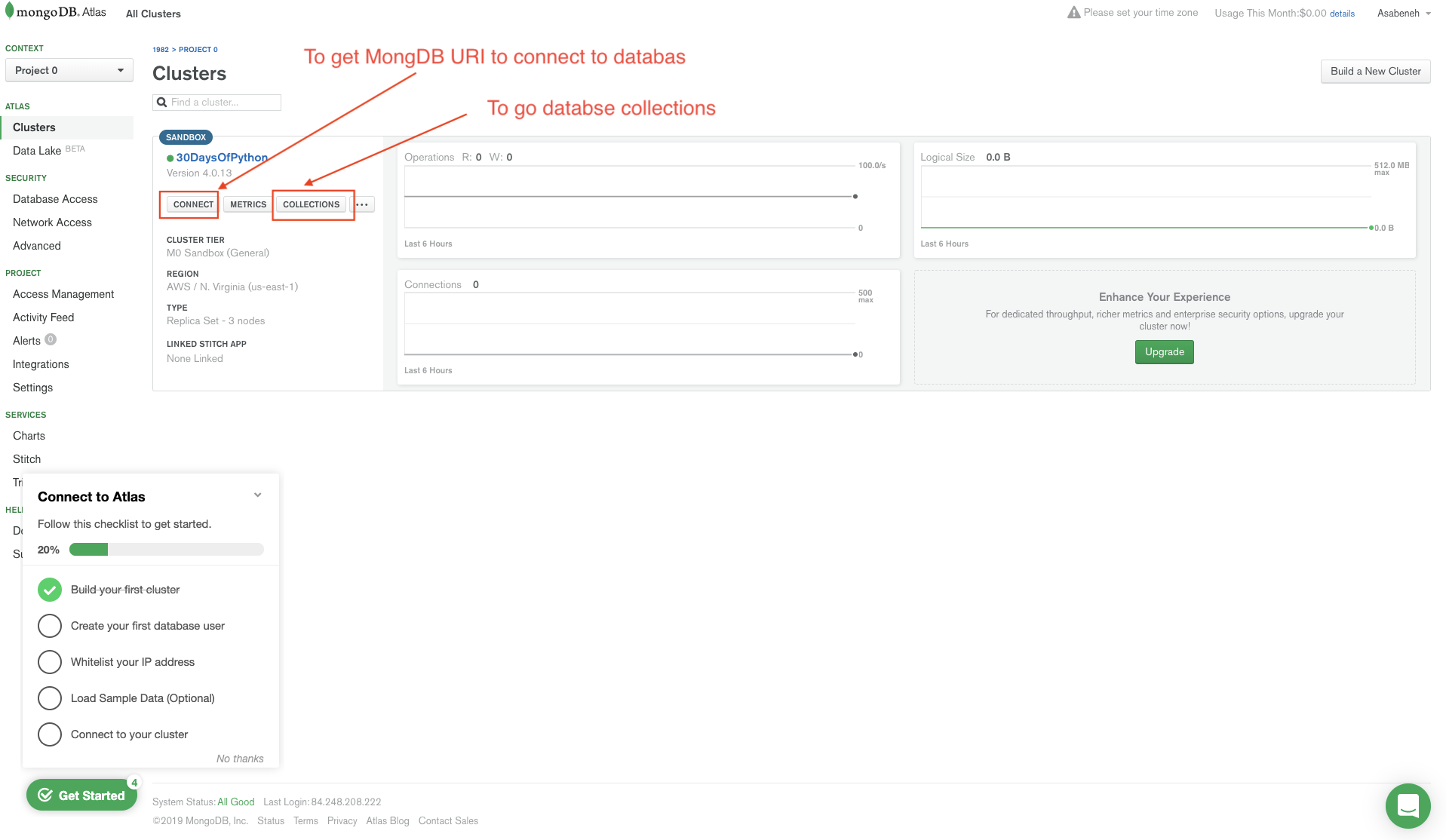The width and height of the screenshot is (1446, 840).
Task: Open METRICS for the 30DaysOfPython cluster
Action: (x=247, y=204)
